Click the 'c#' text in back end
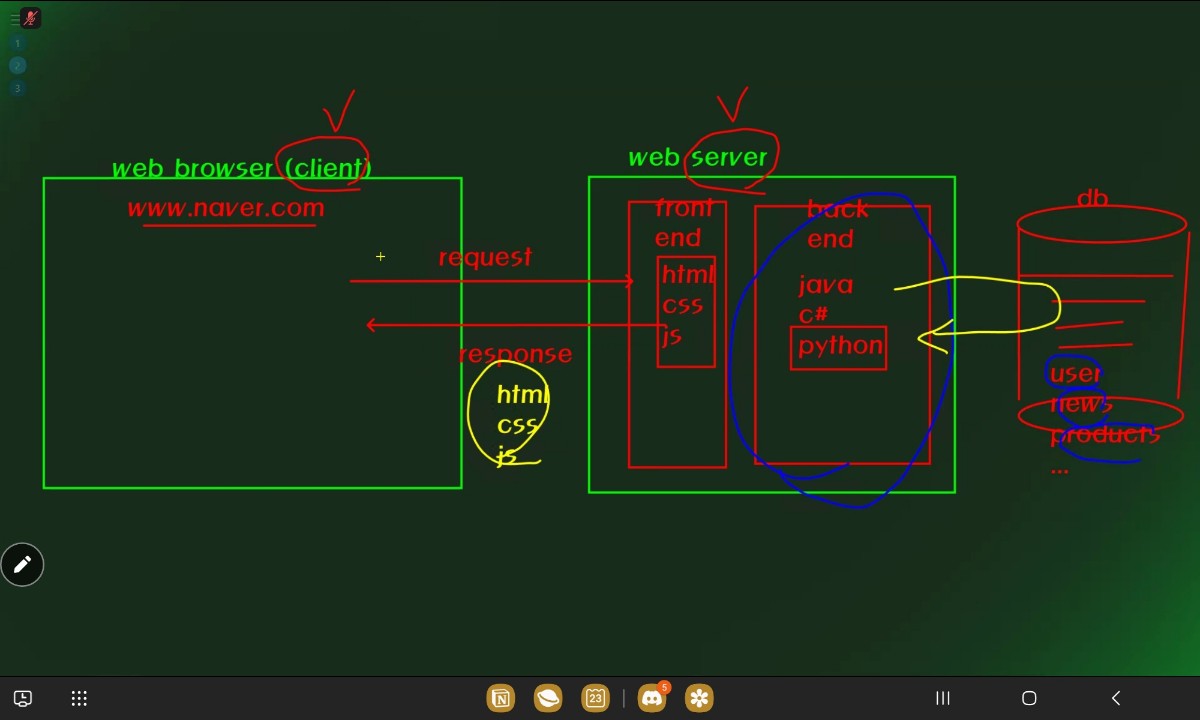The height and width of the screenshot is (720, 1200). [813, 315]
